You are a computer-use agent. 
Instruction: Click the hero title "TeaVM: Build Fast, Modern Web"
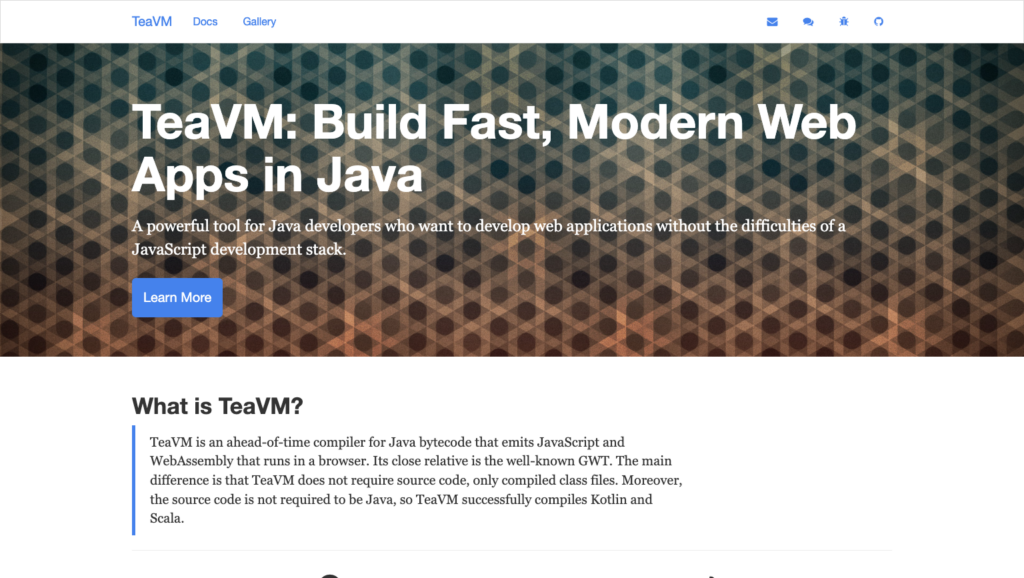pos(494,123)
